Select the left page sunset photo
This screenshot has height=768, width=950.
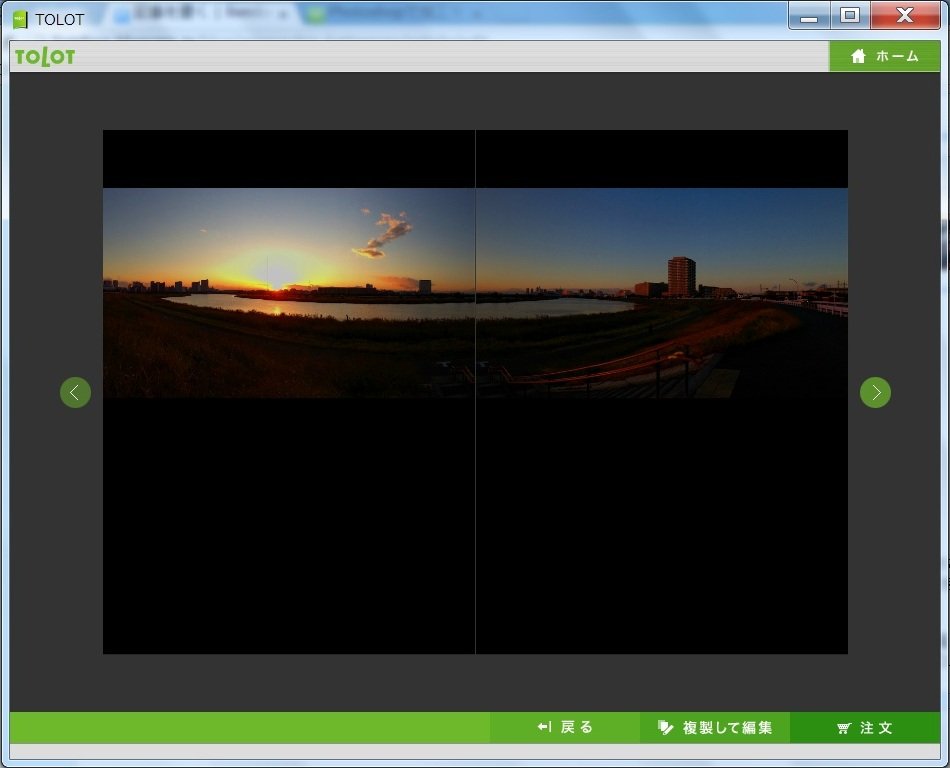pyautogui.click(x=289, y=293)
